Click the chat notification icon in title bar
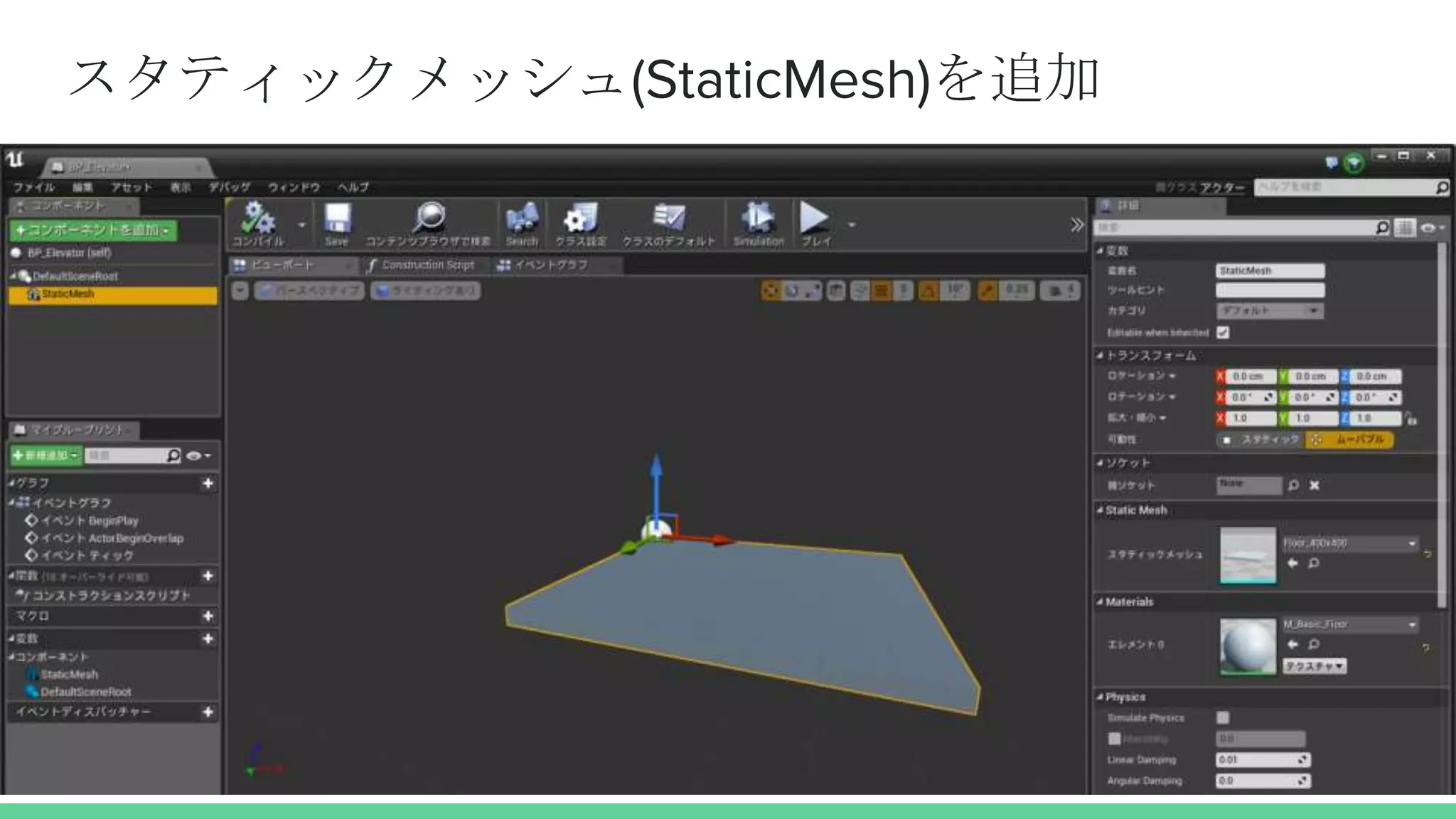Image resolution: width=1456 pixels, height=819 pixels. tap(1332, 162)
